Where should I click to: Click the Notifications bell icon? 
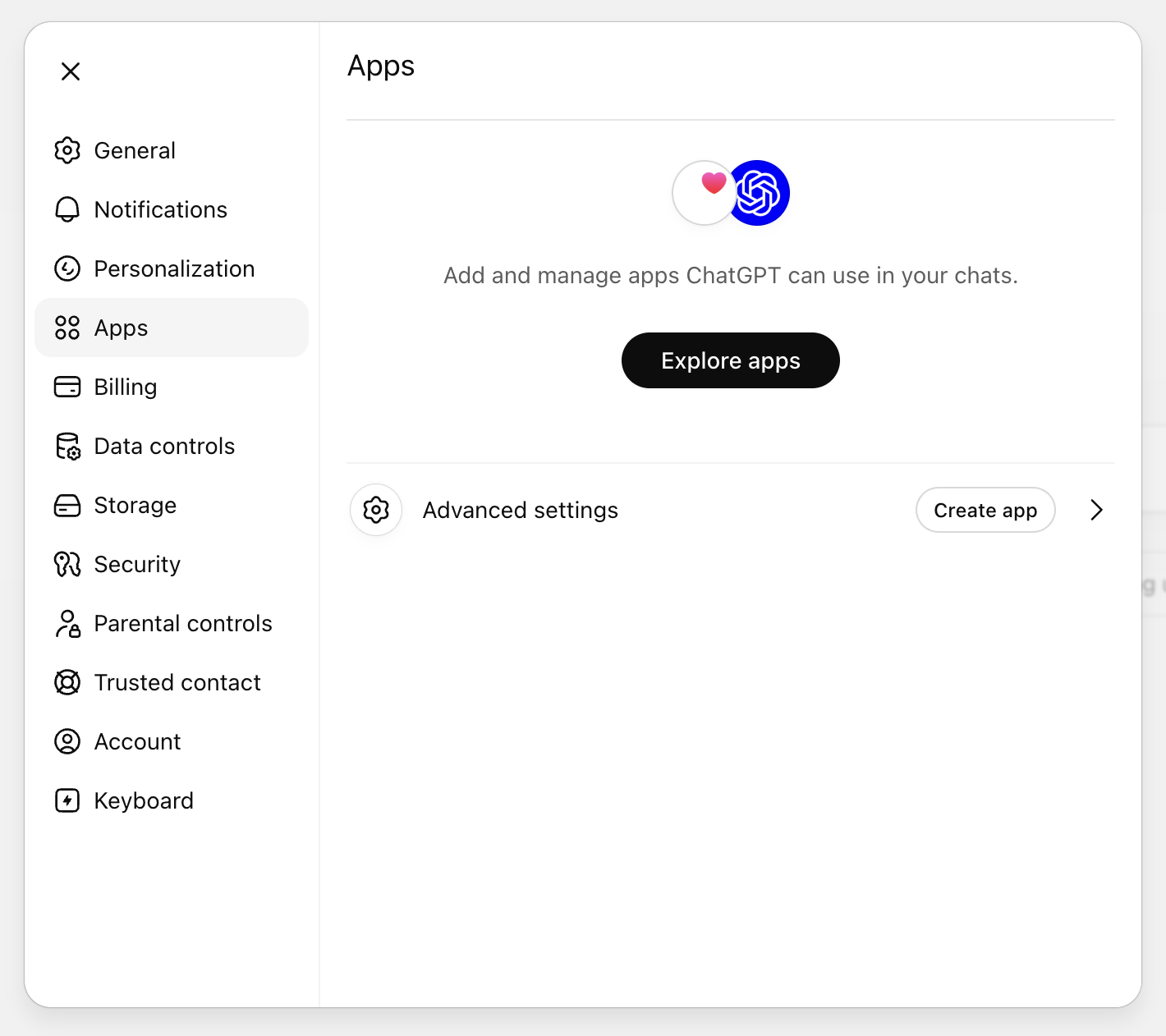tap(67, 209)
